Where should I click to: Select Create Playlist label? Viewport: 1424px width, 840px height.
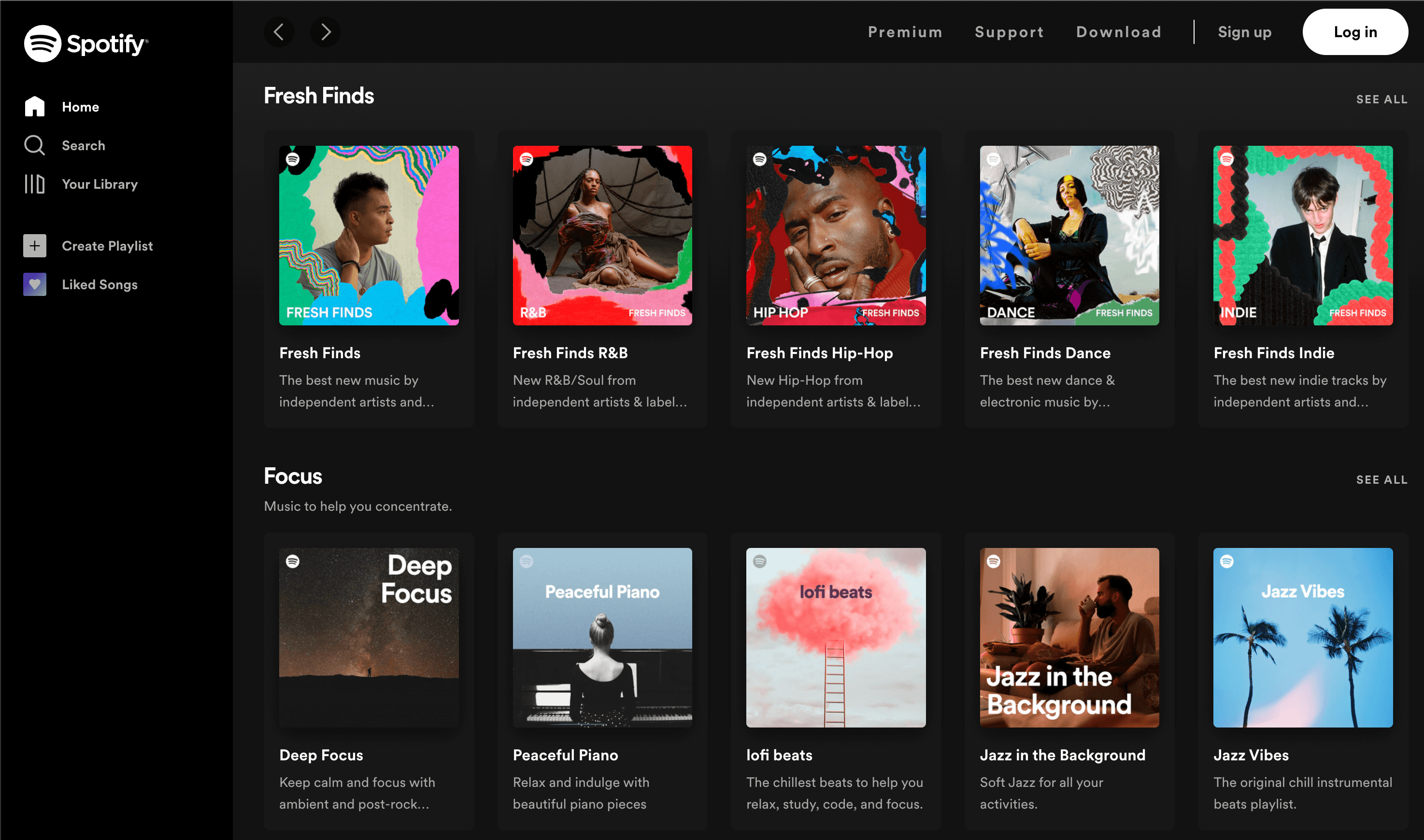[107, 246]
